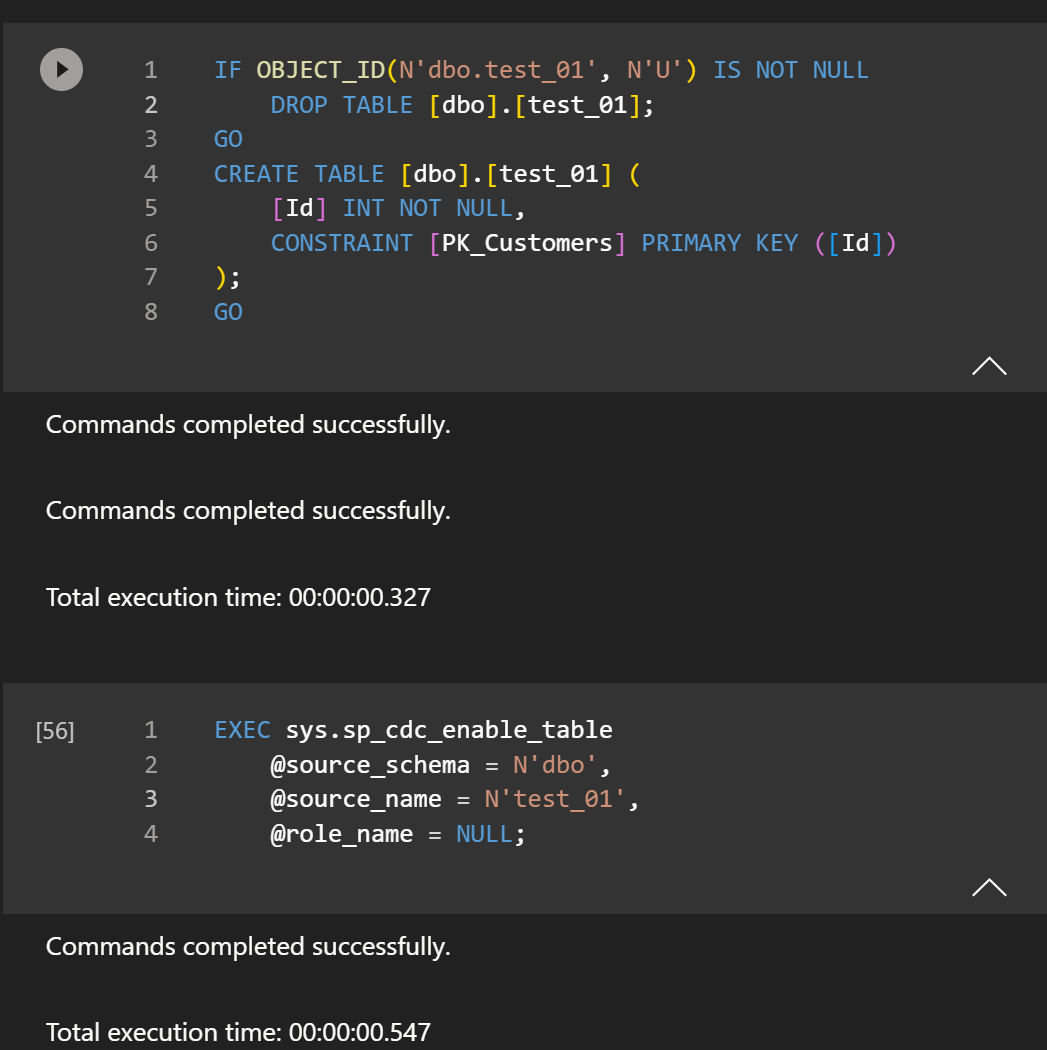
Task: Click the @source_schema = N'dbo' line
Action: [x=440, y=765]
